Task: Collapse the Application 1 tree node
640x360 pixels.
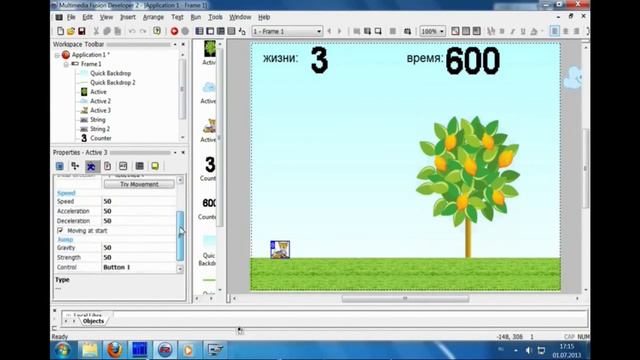Action: point(57,55)
